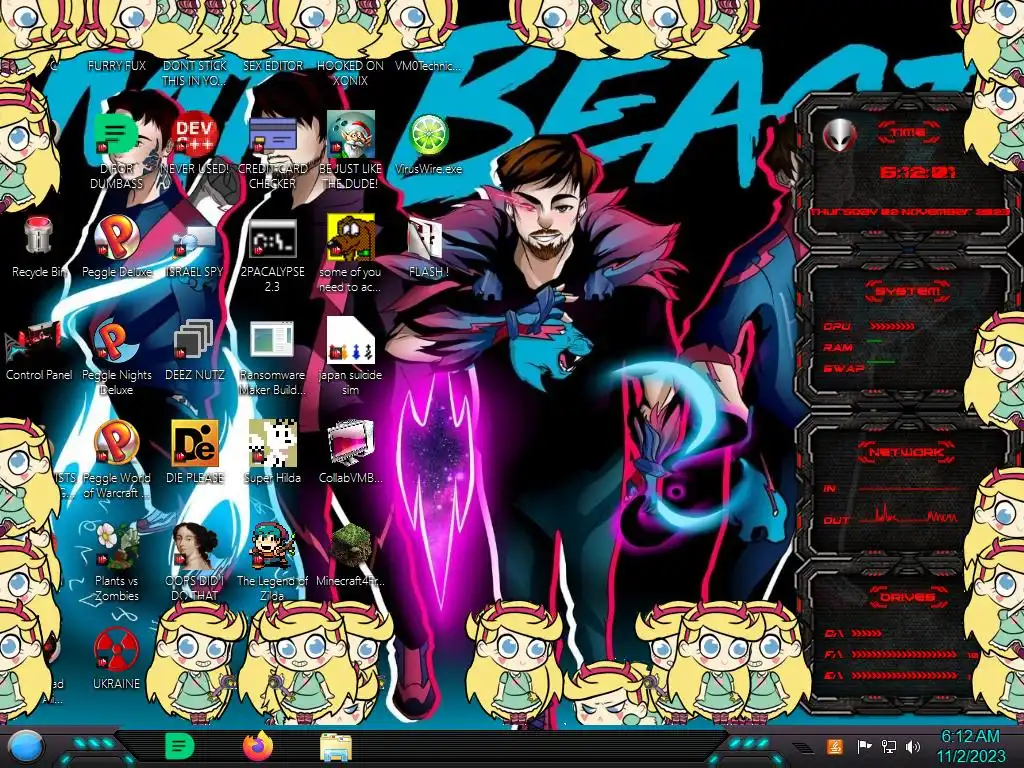The width and height of the screenshot is (1024, 768).
Task: Select the DEEZ NUTZ stacked-windows icon
Action: pyautogui.click(x=195, y=340)
